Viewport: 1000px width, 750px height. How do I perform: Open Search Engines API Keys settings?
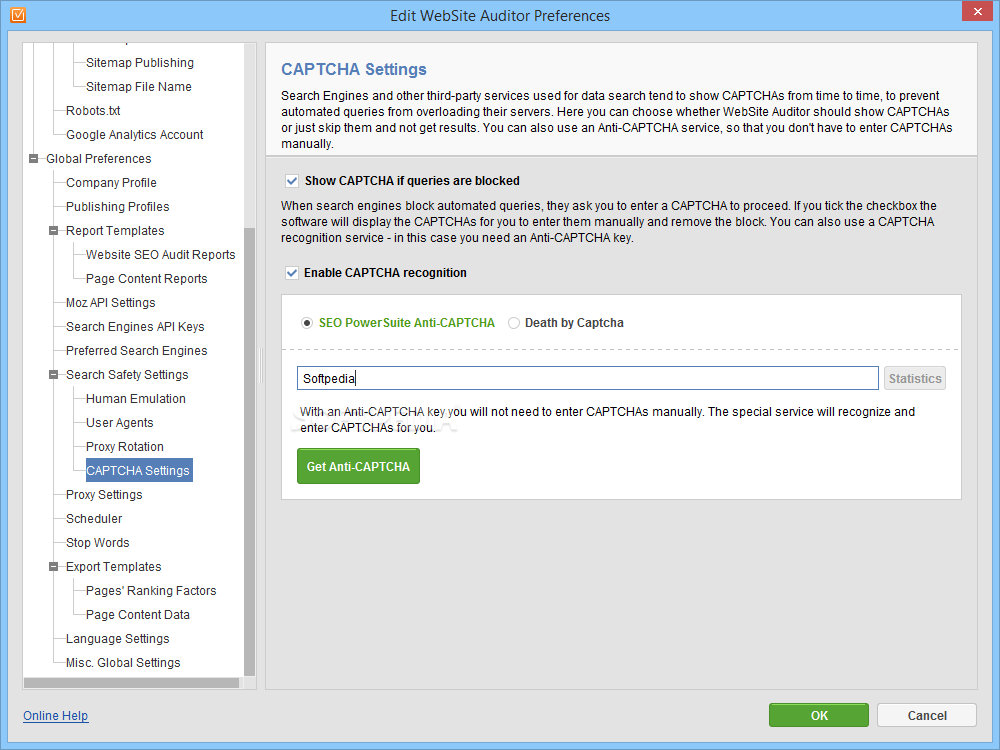click(135, 327)
